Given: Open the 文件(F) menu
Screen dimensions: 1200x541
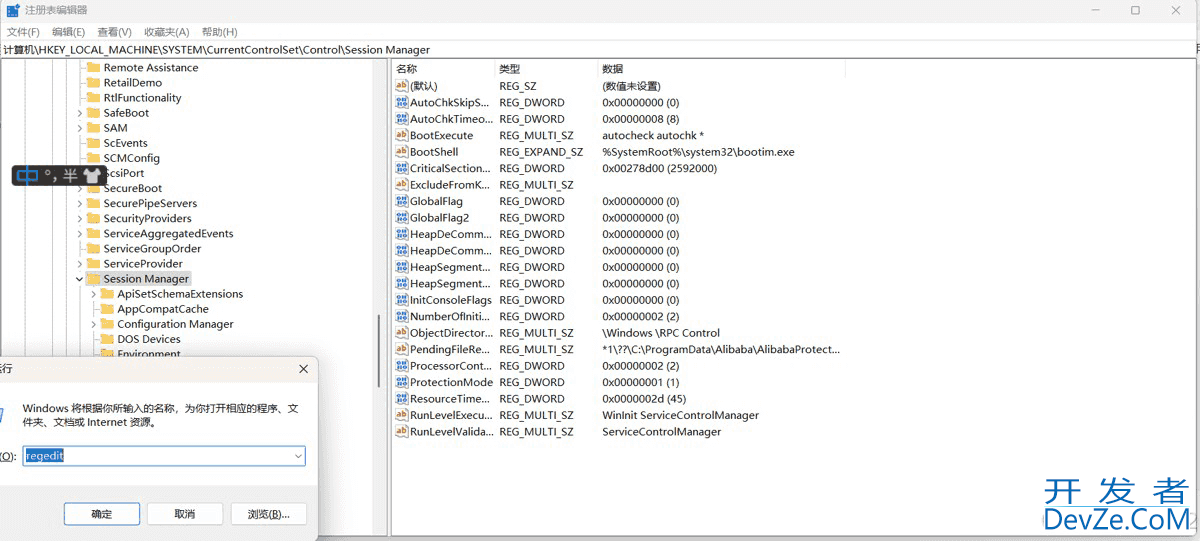Looking at the screenshot, I should pyautogui.click(x=23, y=32).
